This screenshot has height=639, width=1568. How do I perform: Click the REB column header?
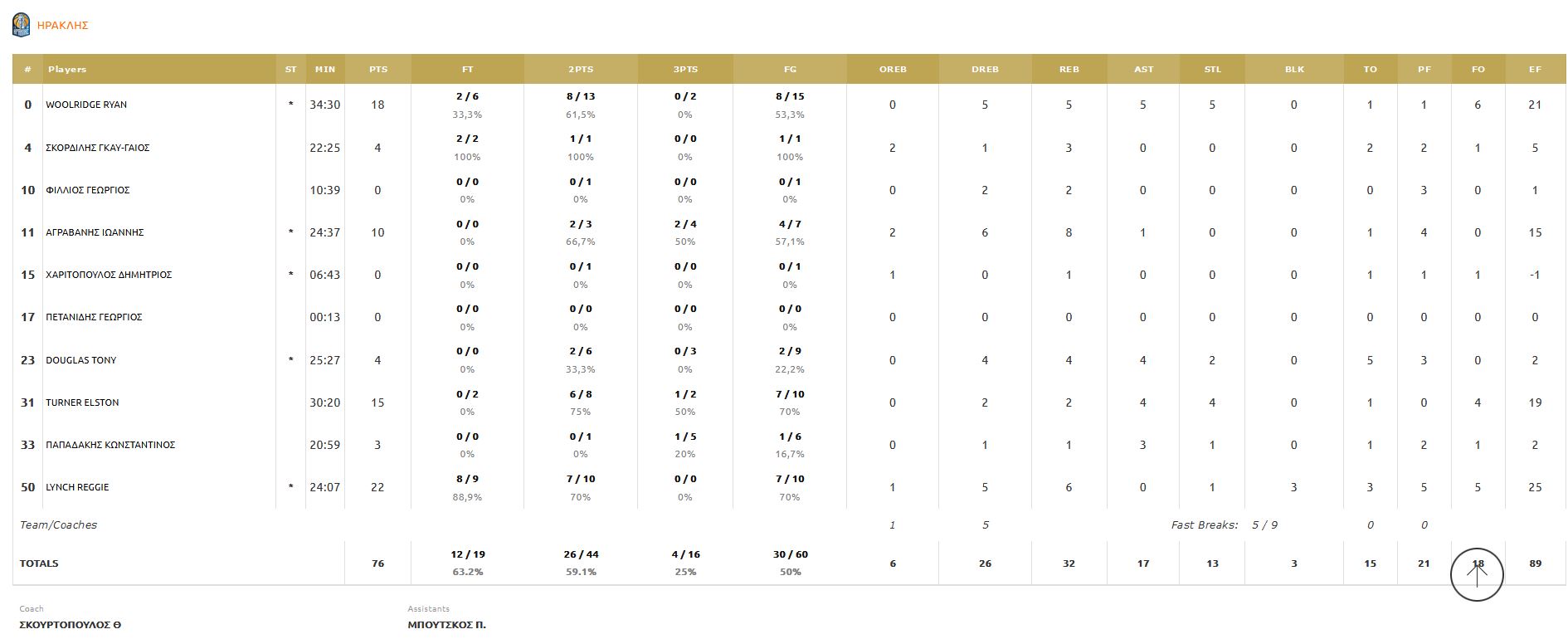(x=1069, y=69)
